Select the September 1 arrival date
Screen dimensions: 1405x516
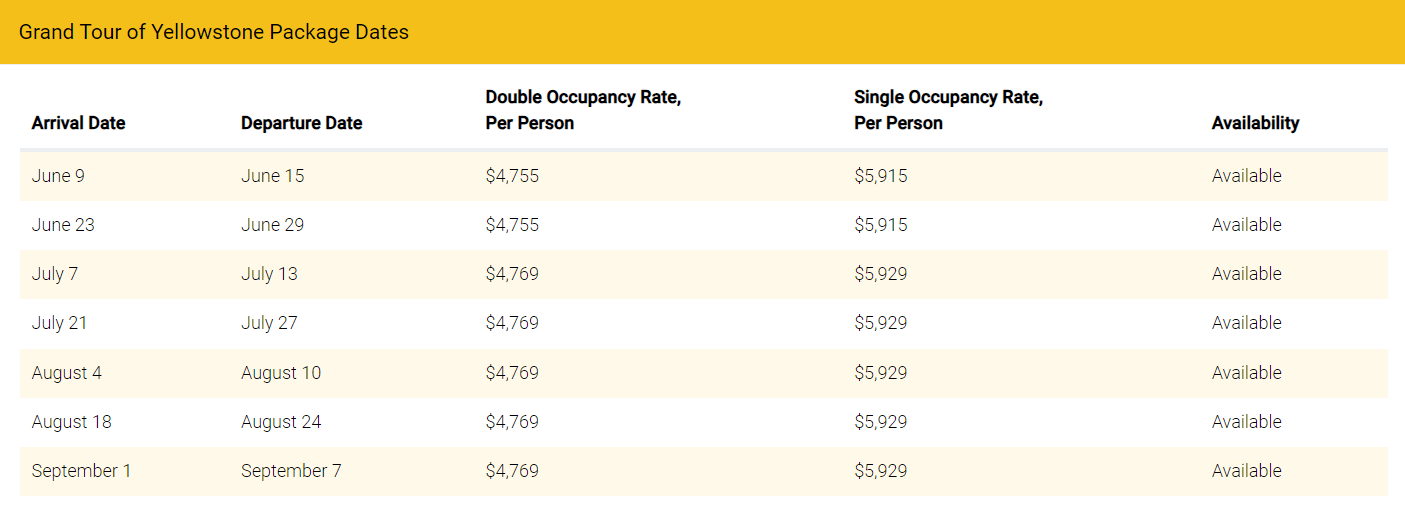pyautogui.click(x=81, y=471)
